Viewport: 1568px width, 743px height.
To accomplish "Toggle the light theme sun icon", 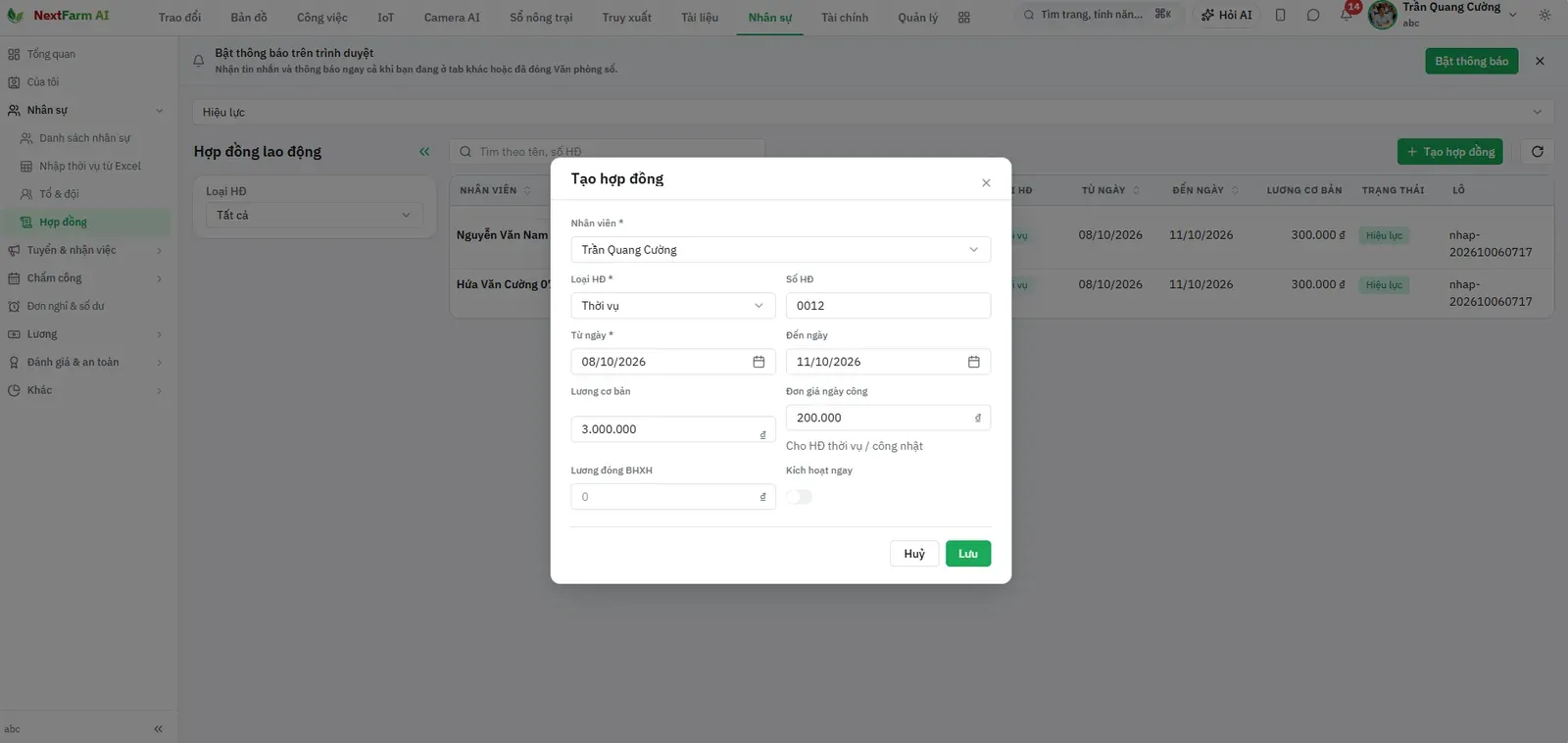I will coord(1545,15).
